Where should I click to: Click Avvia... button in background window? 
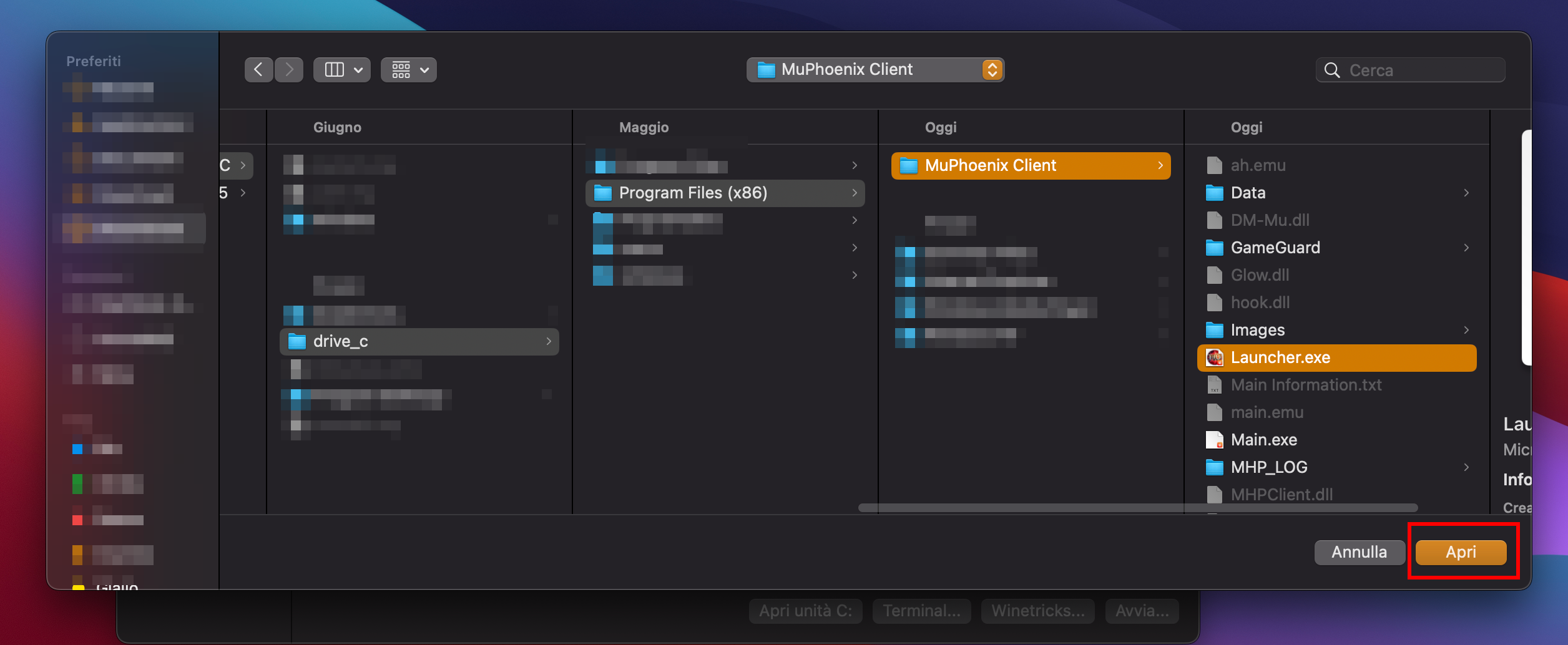[x=1142, y=611]
